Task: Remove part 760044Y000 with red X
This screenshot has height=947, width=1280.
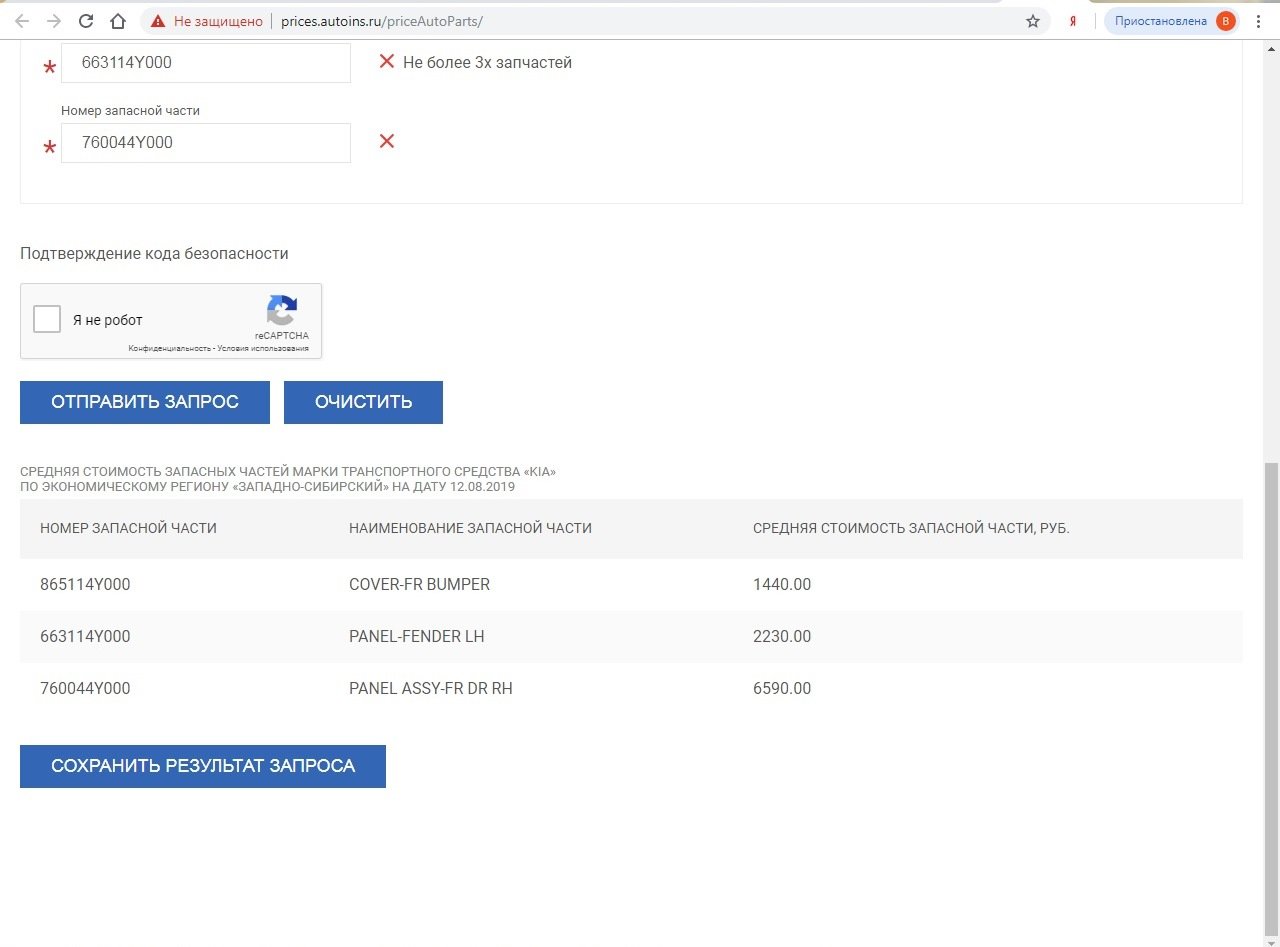Action: tap(387, 141)
